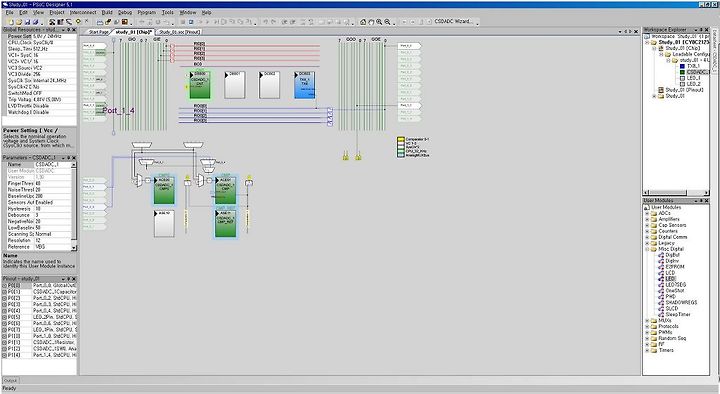Expand the Counters folder
Screen dimensions: 720x394
pos(647,231)
